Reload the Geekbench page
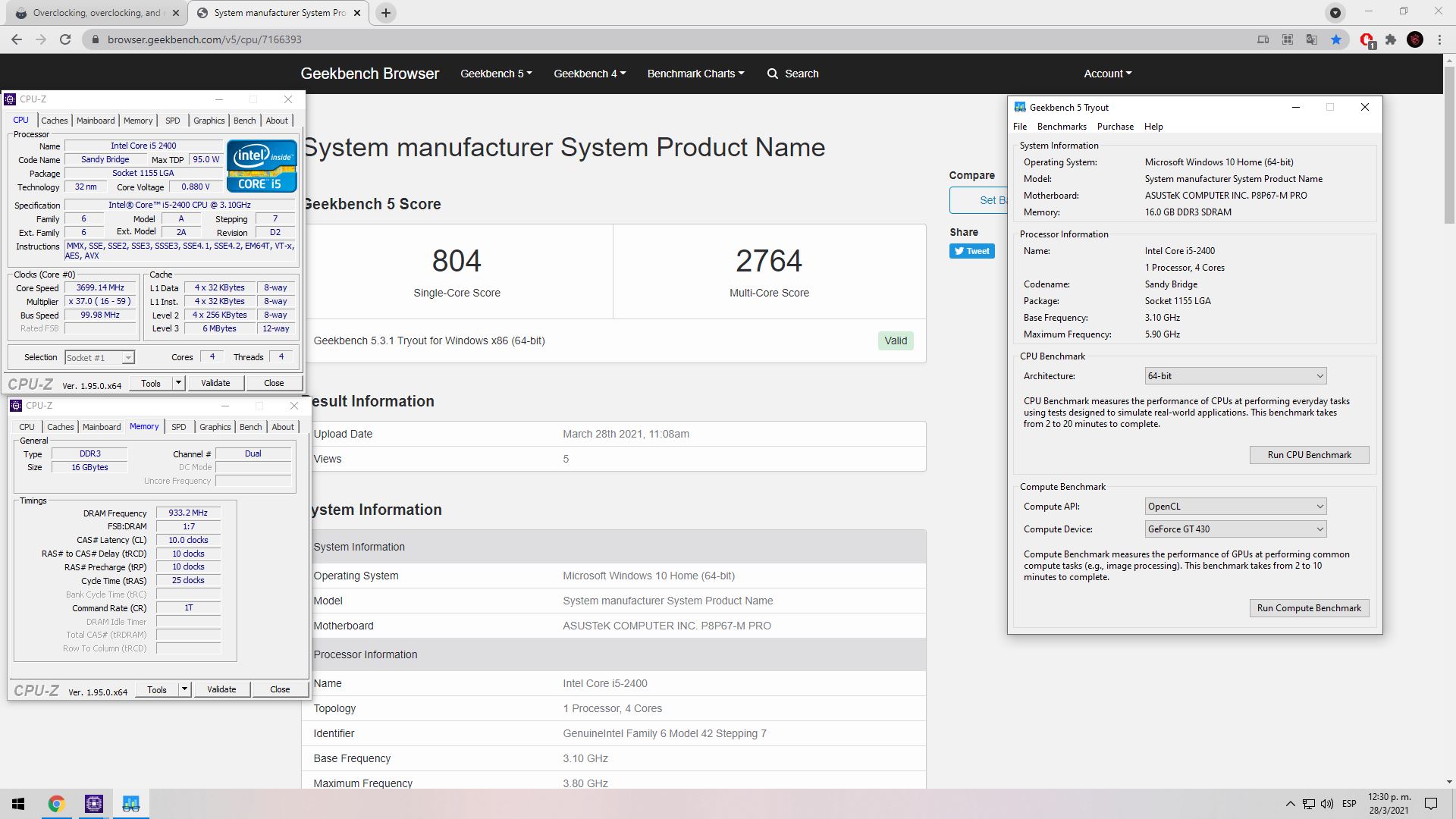 [65, 39]
